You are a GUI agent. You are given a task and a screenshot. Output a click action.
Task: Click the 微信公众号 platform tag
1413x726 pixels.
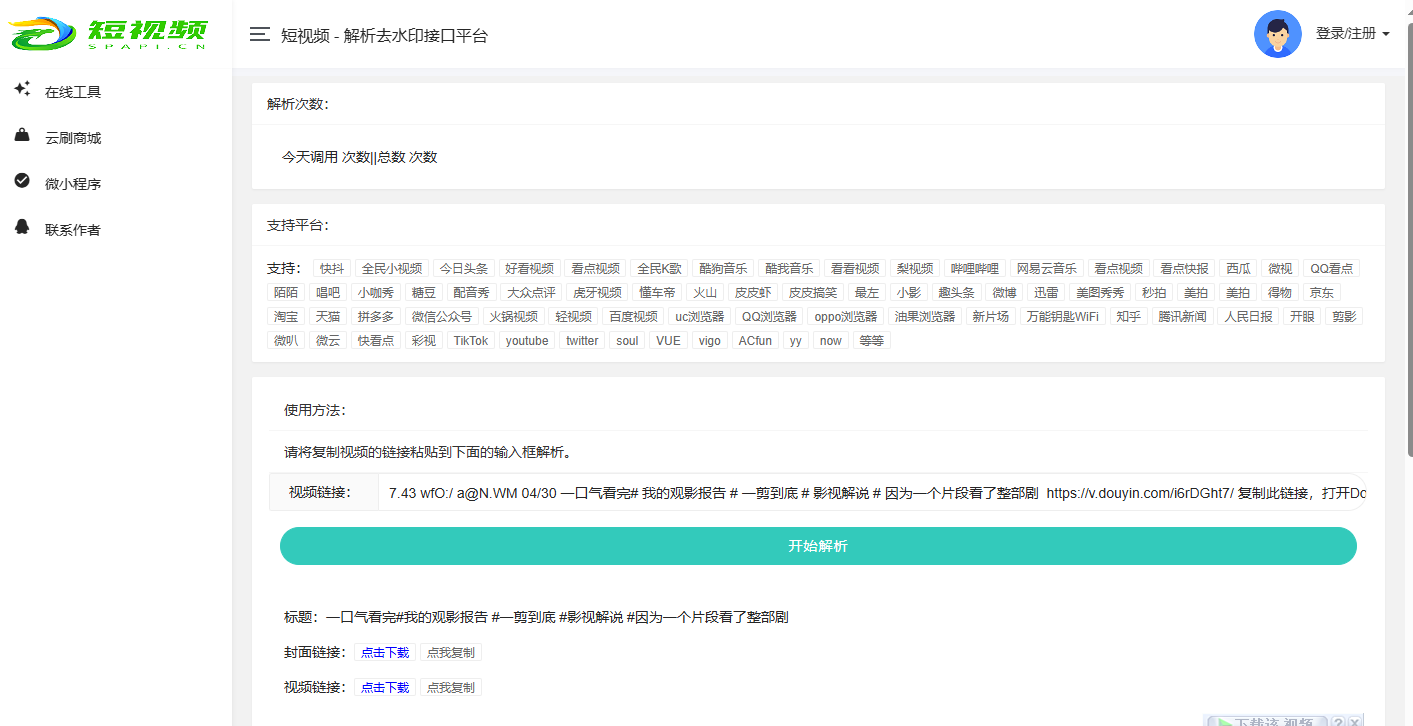click(x=441, y=317)
